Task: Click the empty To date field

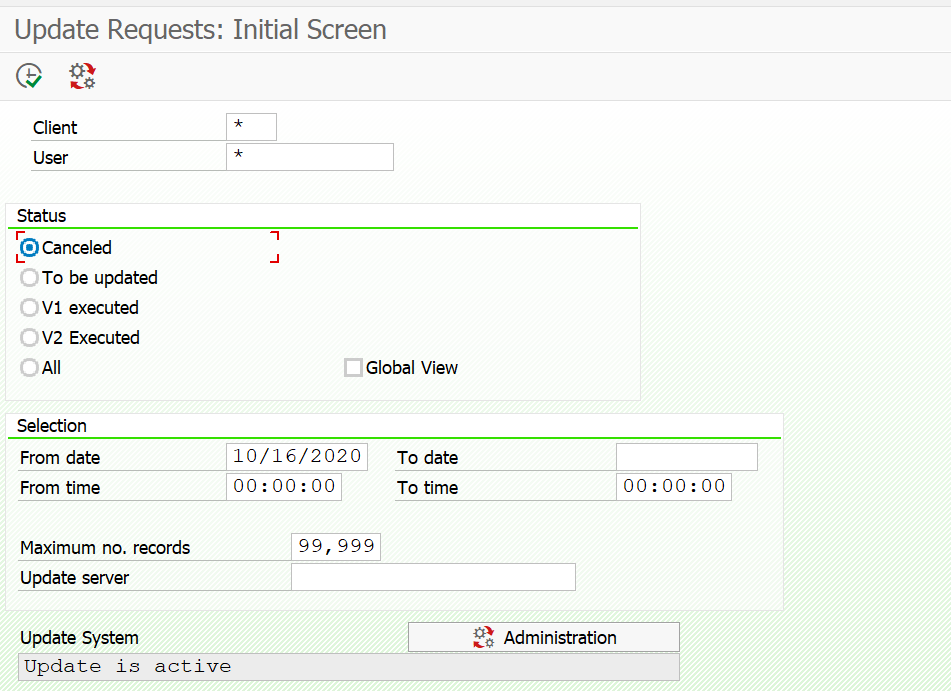Action: 687,456
